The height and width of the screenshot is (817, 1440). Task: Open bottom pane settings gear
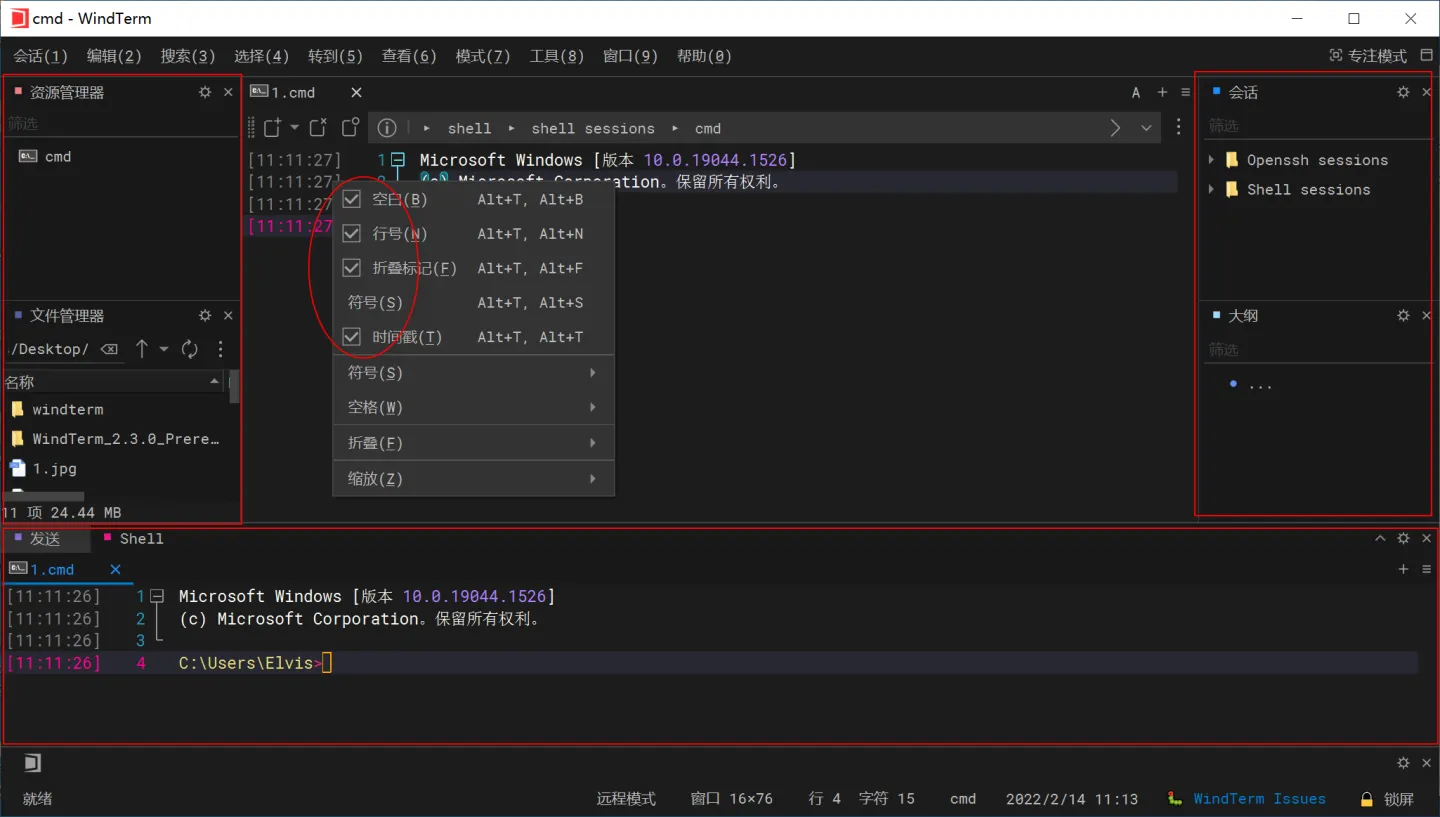pyautogui.click(x=1403, y=538)
